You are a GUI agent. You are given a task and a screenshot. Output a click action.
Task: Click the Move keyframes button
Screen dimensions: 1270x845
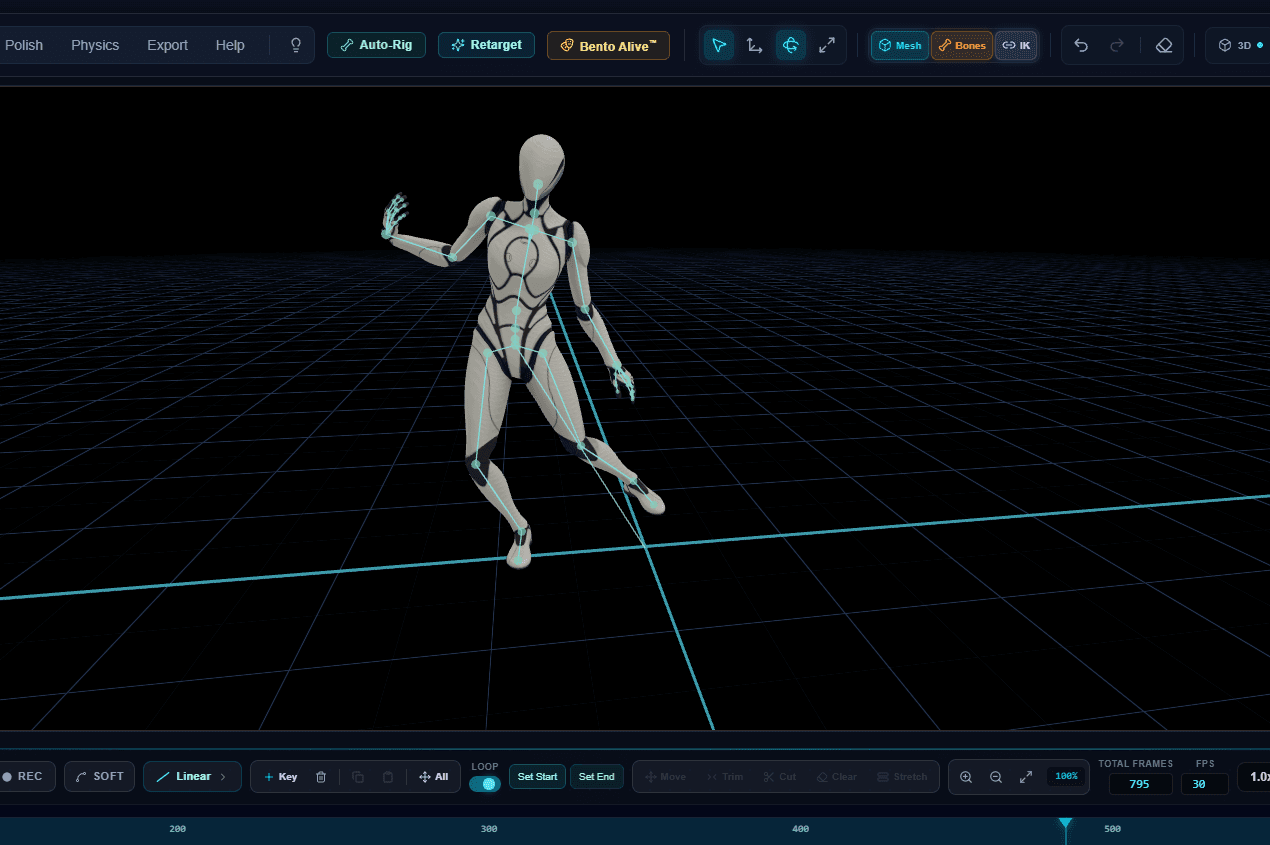[666, 777]
